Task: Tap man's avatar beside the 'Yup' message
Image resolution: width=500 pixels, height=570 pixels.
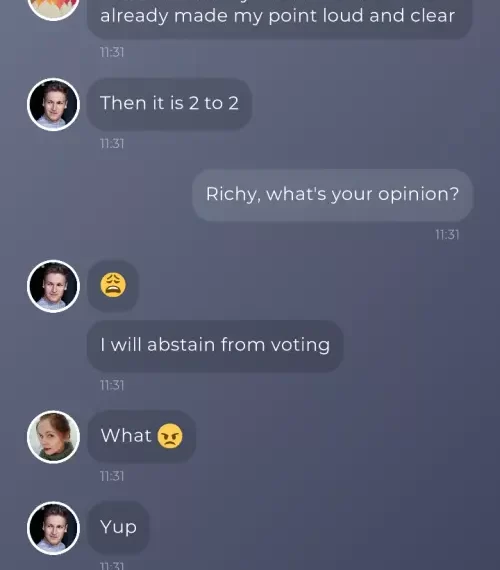Action: 53,528
